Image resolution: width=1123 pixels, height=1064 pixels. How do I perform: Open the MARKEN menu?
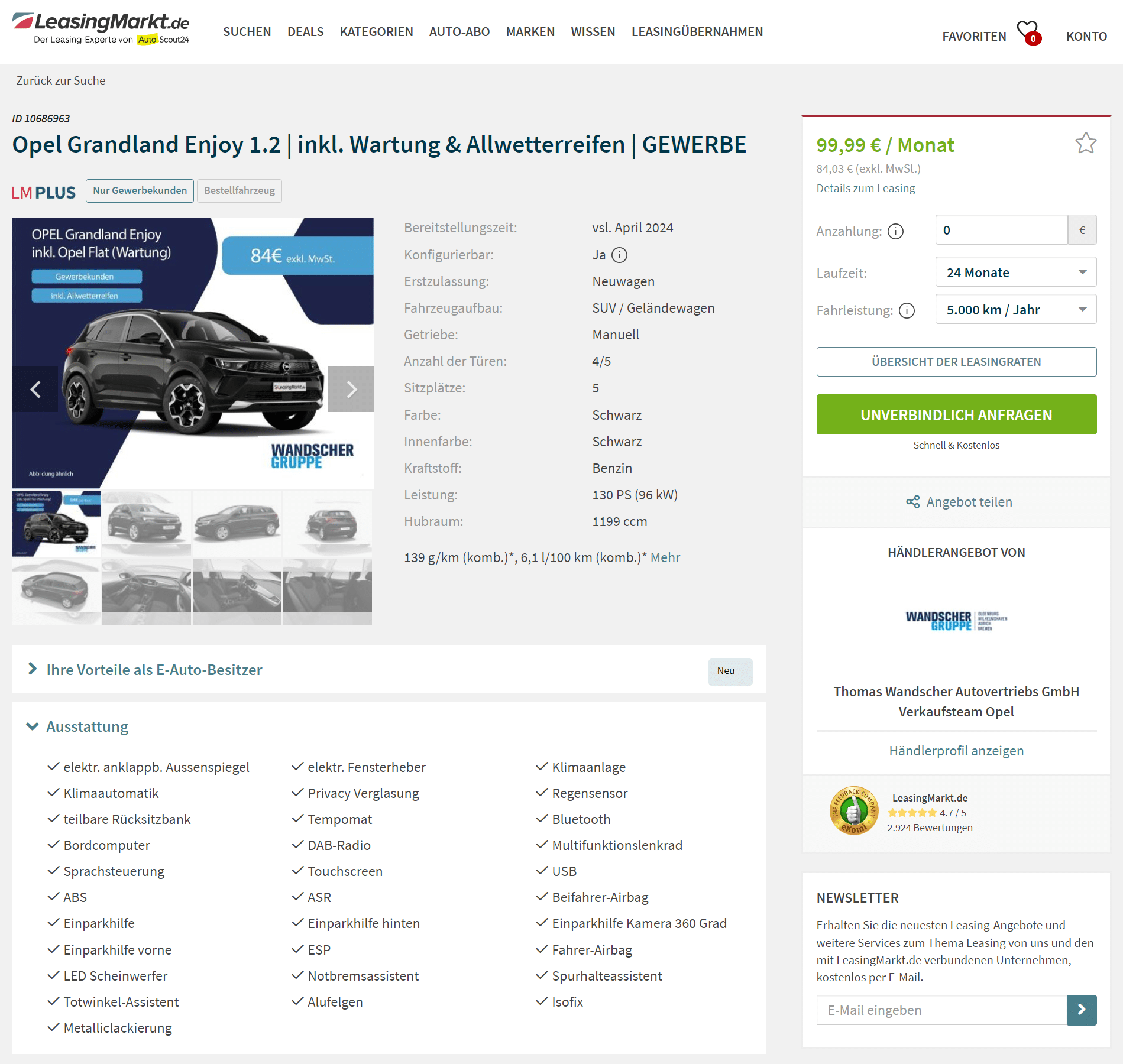(x=530, y=31)
